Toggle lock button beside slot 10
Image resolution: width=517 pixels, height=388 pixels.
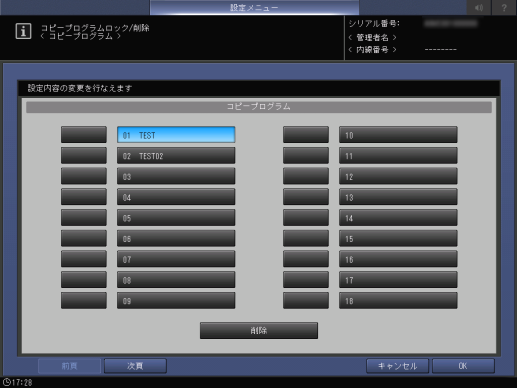(306, 135)
